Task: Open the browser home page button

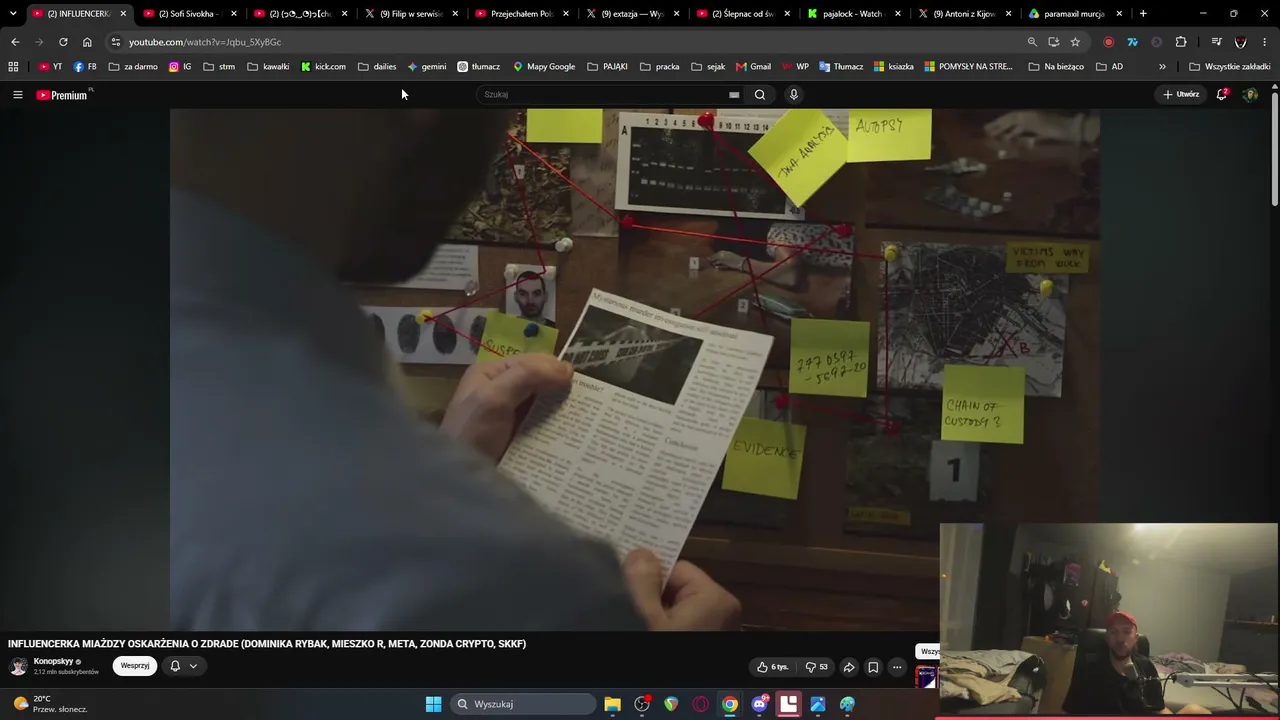Action: point(87,42)
